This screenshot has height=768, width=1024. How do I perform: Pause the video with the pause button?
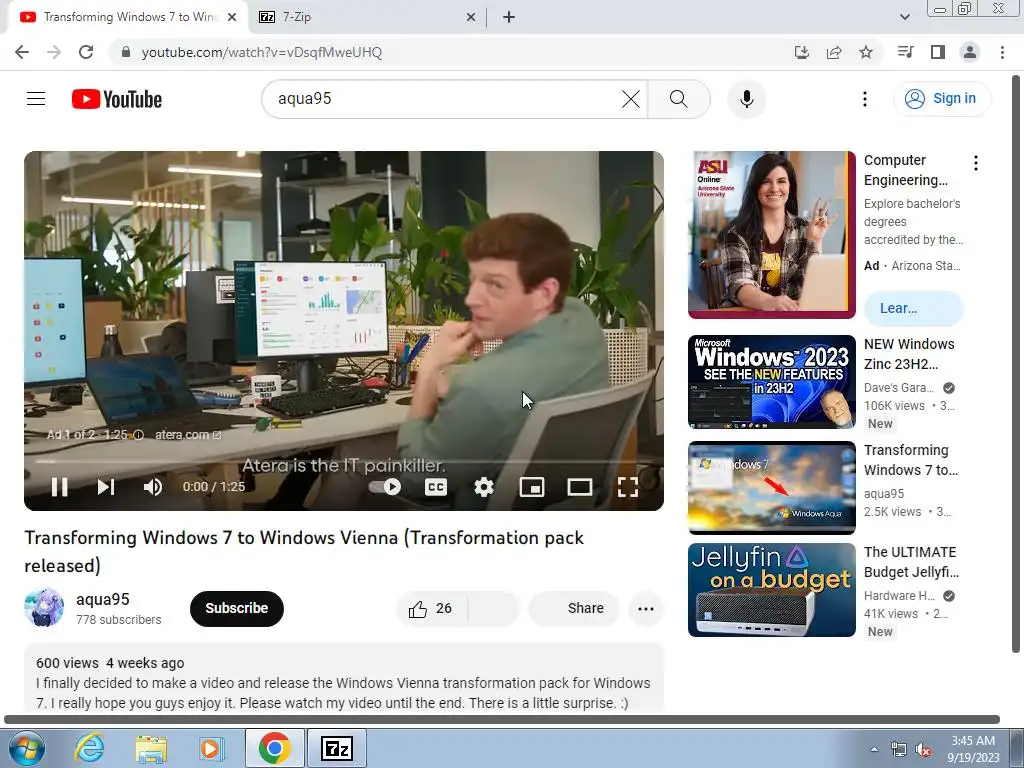(59, 487)
